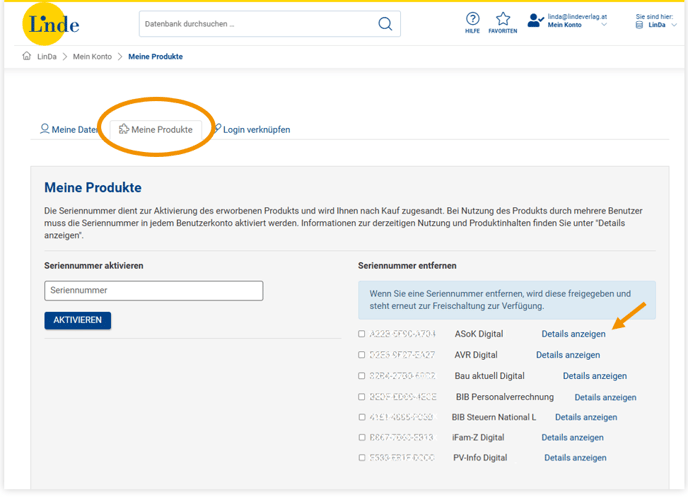Open the Login verknüpfen tab
The image size is (688, 497).
(x=252, y=129)
